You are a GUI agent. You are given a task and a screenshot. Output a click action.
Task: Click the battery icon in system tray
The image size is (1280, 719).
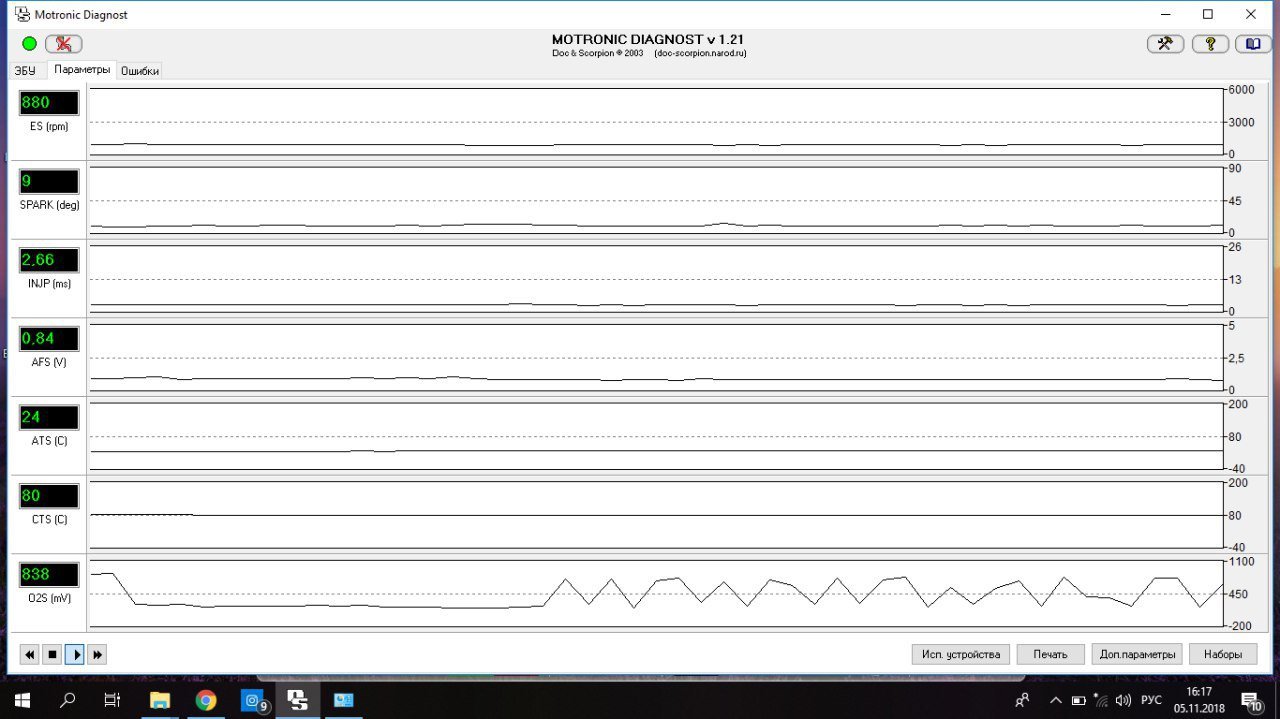1079,700
